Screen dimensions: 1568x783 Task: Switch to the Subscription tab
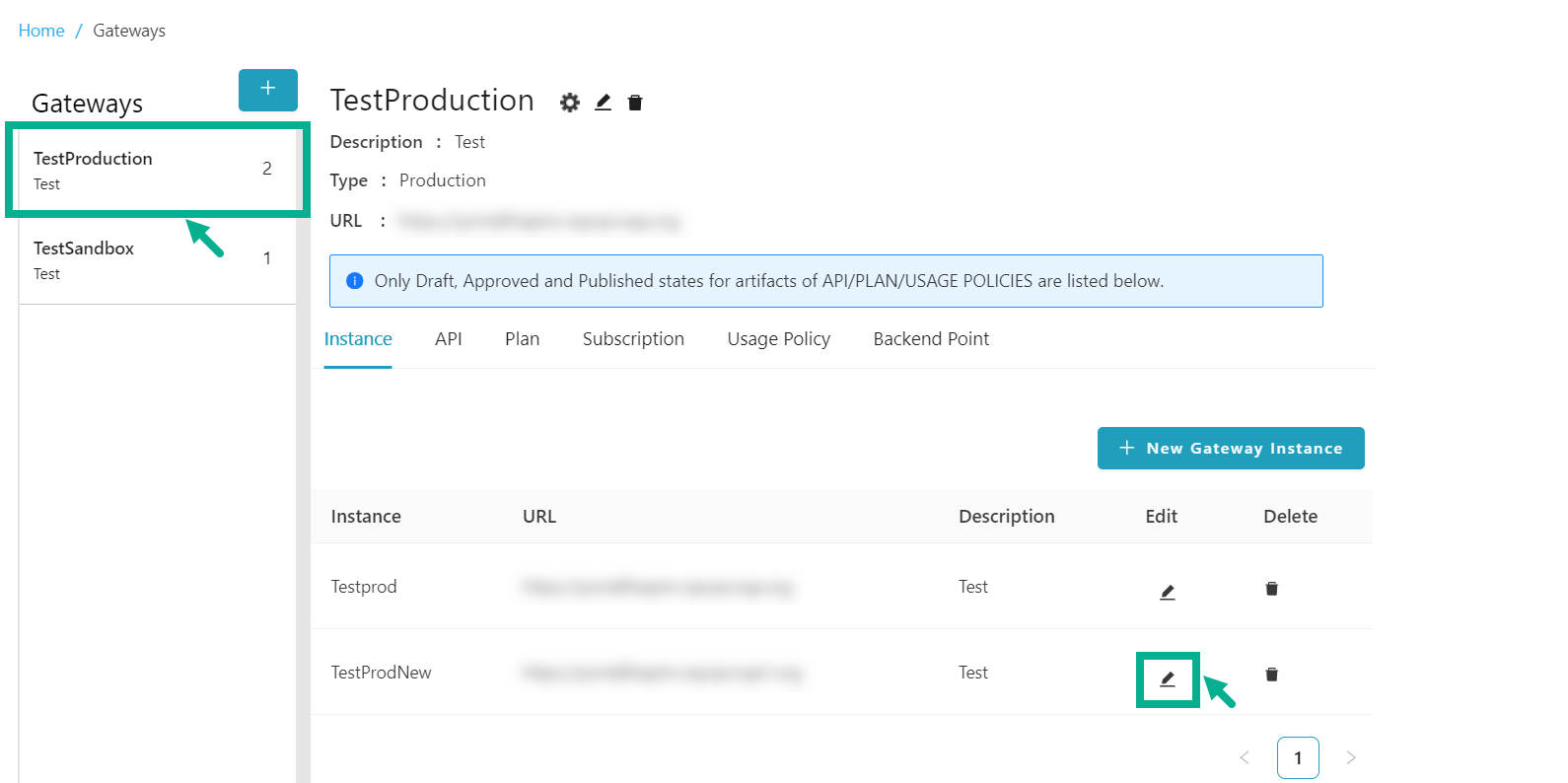(x=633, y=339)
